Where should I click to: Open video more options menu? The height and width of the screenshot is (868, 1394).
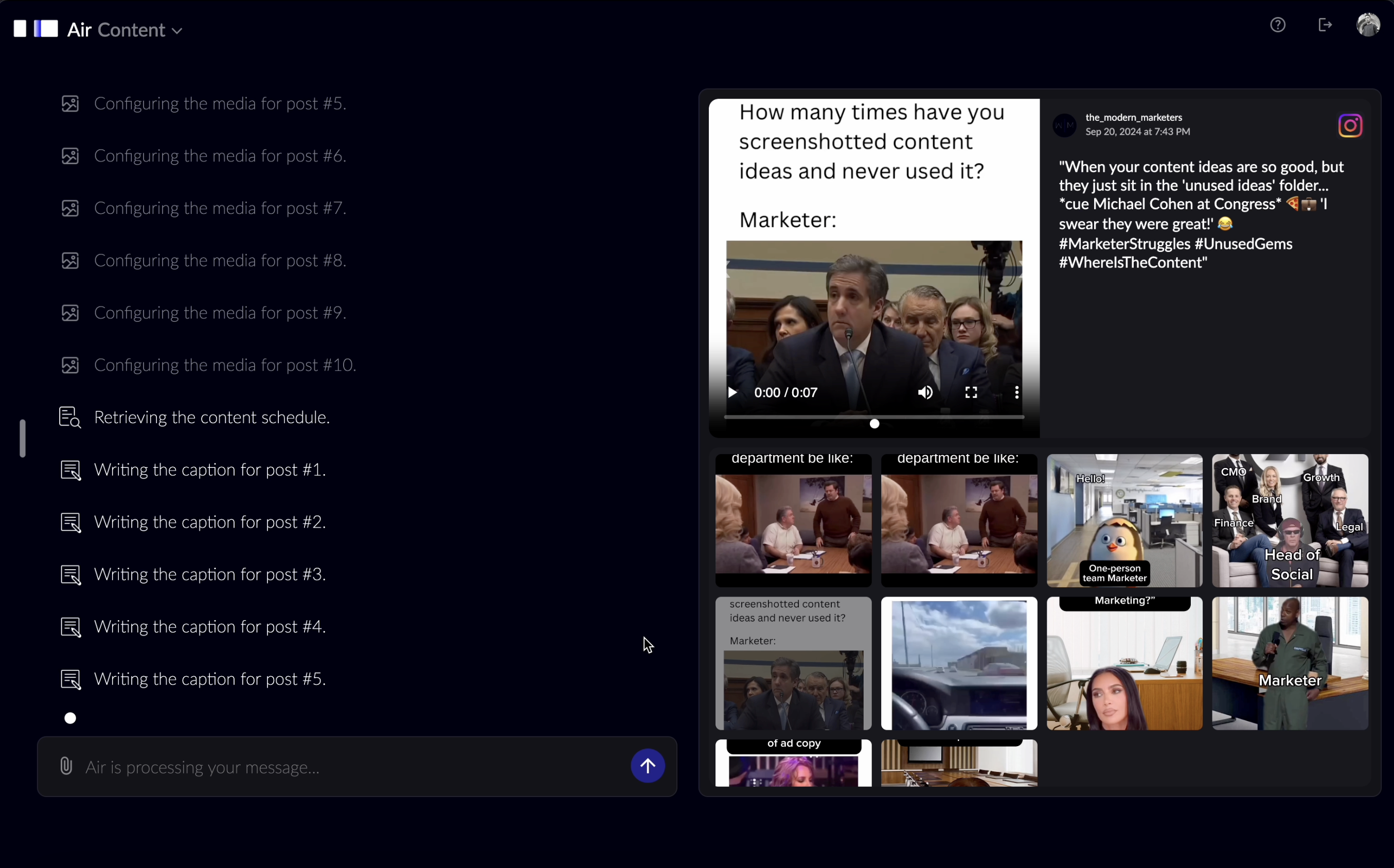1016,393
